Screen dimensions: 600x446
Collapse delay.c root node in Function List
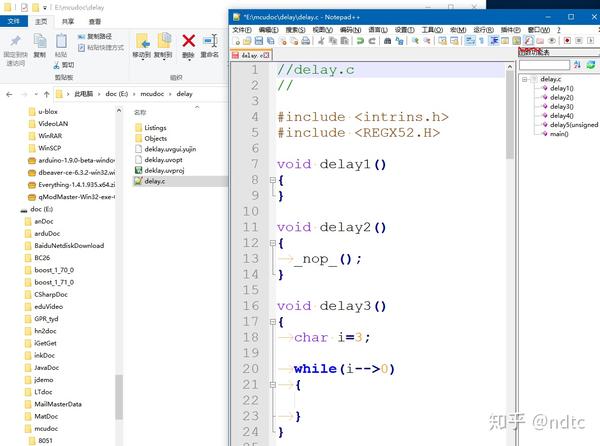[x=524, y=79]
